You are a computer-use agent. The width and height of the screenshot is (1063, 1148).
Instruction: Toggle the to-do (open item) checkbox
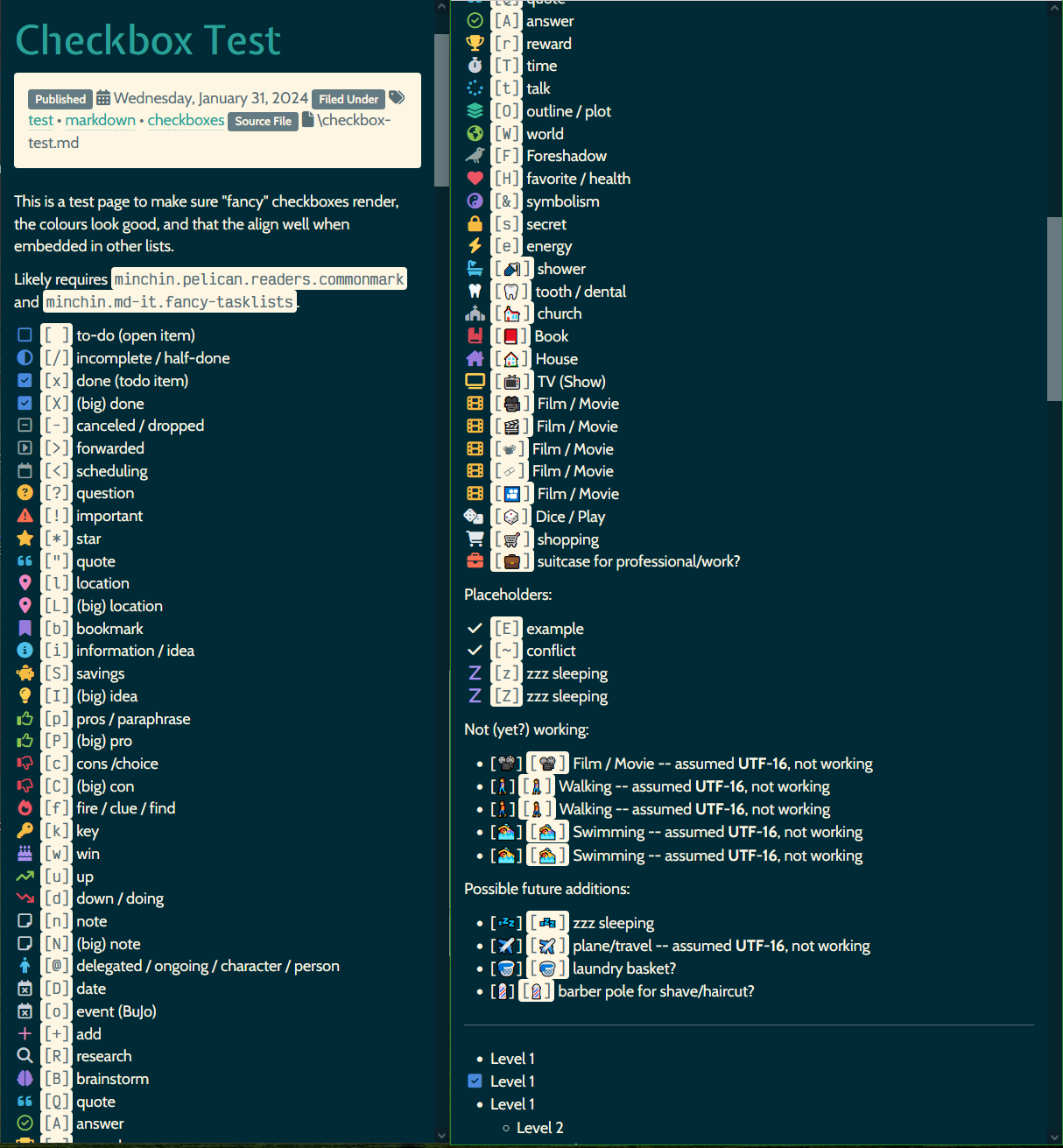point(25,335)
